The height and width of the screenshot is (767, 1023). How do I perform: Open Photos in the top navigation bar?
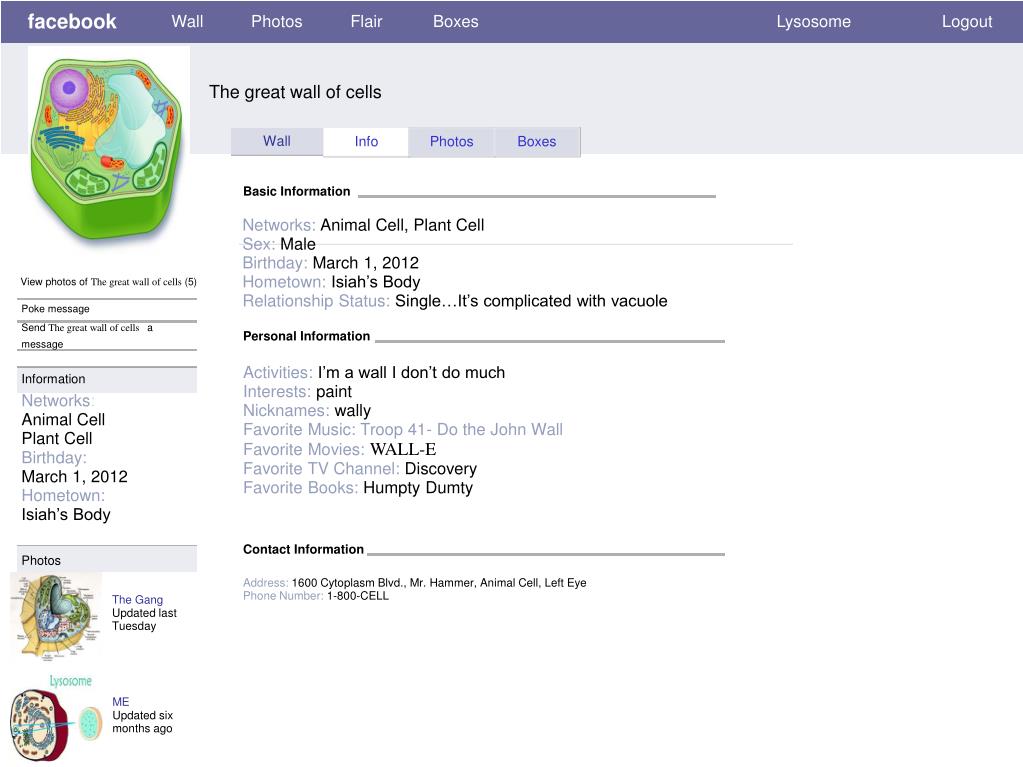click(x=277, y=22)
